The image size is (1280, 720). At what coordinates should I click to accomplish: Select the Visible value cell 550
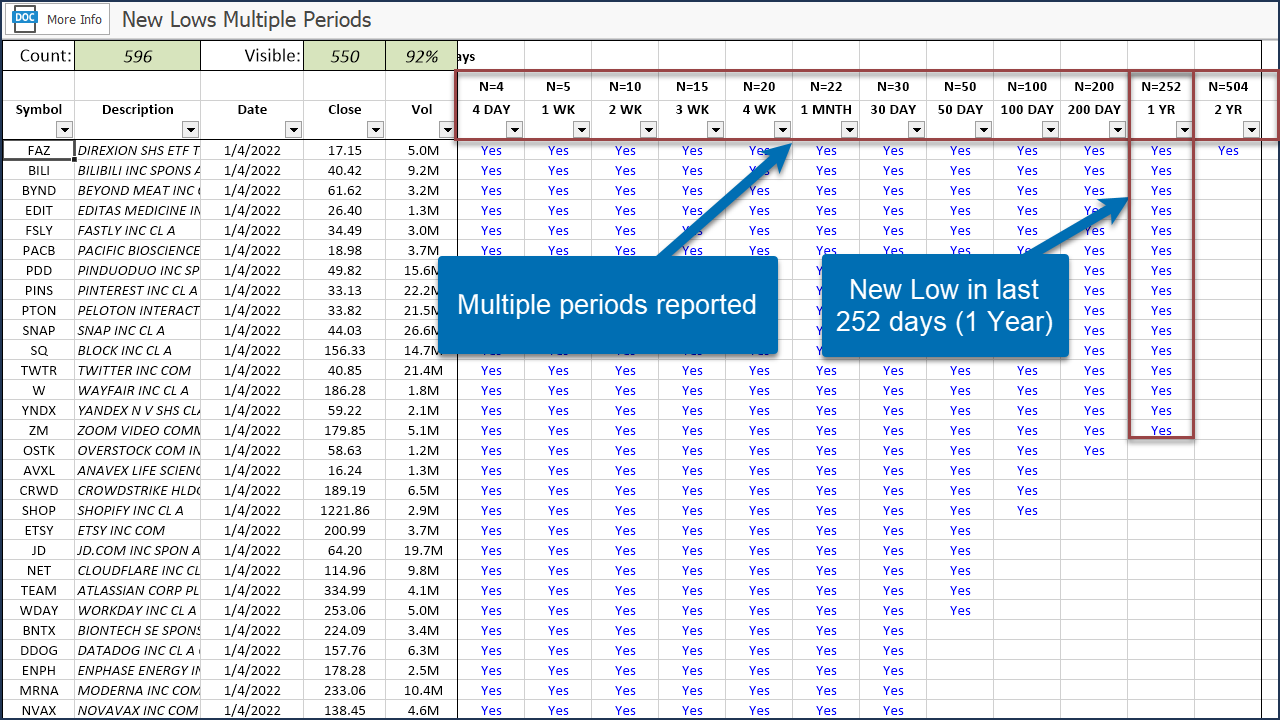(345, 56)
